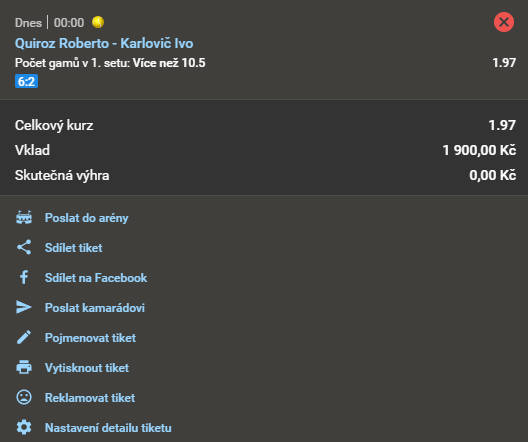Click the paper plane send icon

pos(24,307)
